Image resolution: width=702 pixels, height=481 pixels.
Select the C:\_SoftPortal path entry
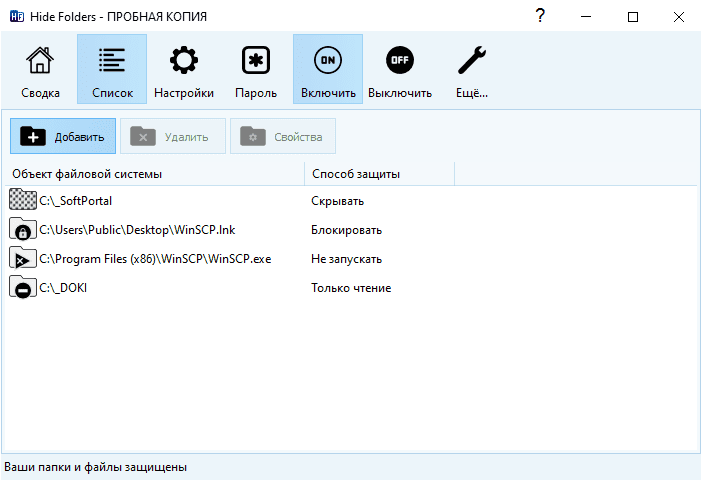pyautogui.click(x=76, y=201)
